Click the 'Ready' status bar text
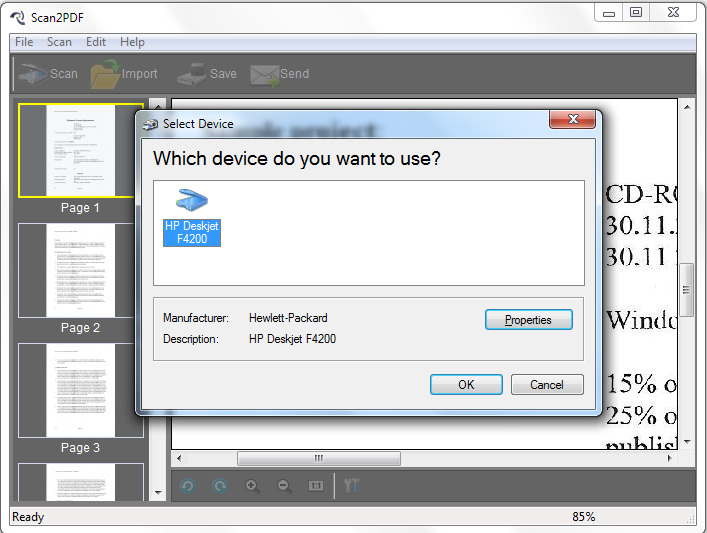The image size is (707, 533). pyautogui.click(x=28, y=517)
